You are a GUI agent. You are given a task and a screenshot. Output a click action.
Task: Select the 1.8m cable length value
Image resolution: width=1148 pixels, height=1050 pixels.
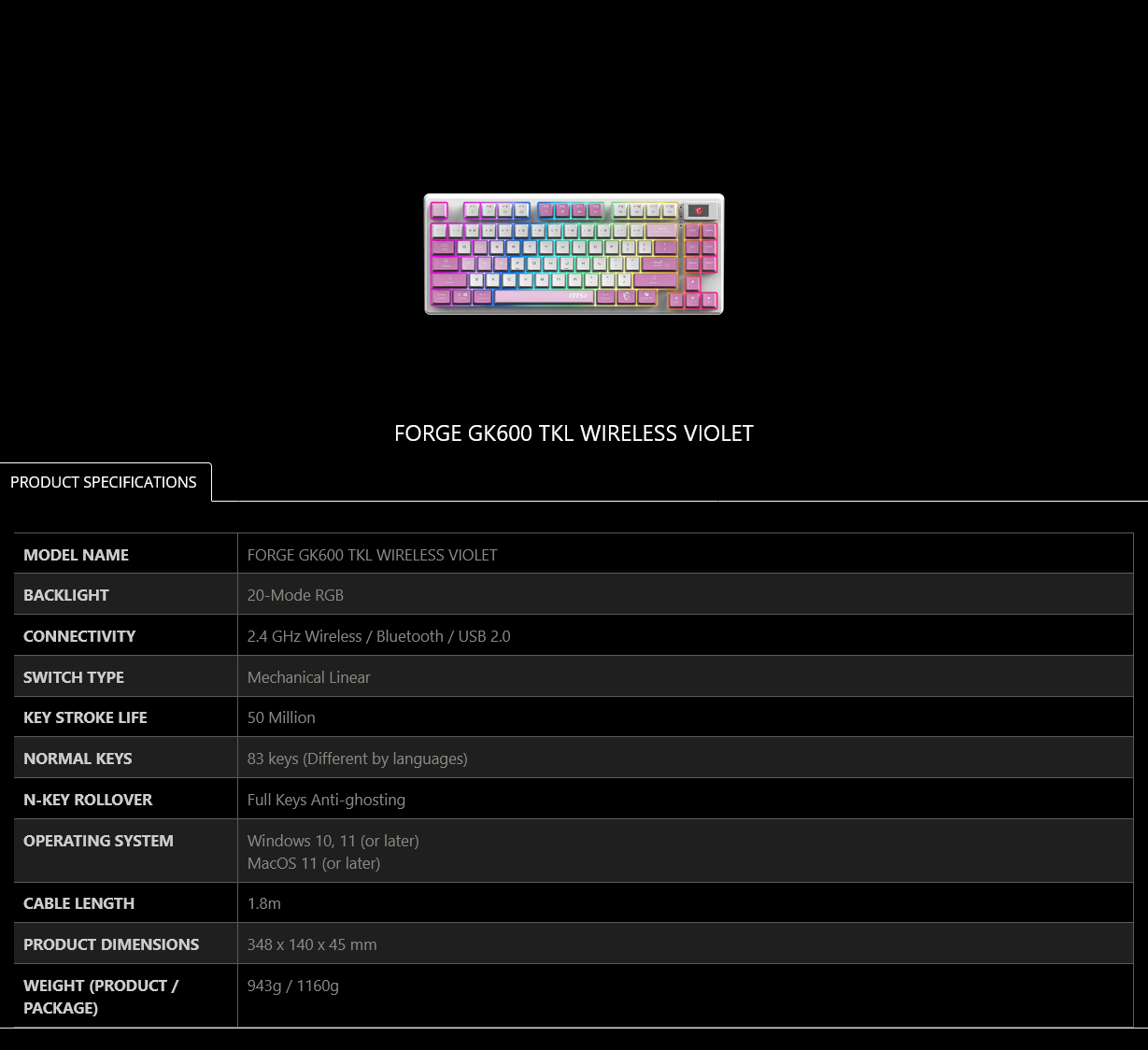tap(263, 903)
